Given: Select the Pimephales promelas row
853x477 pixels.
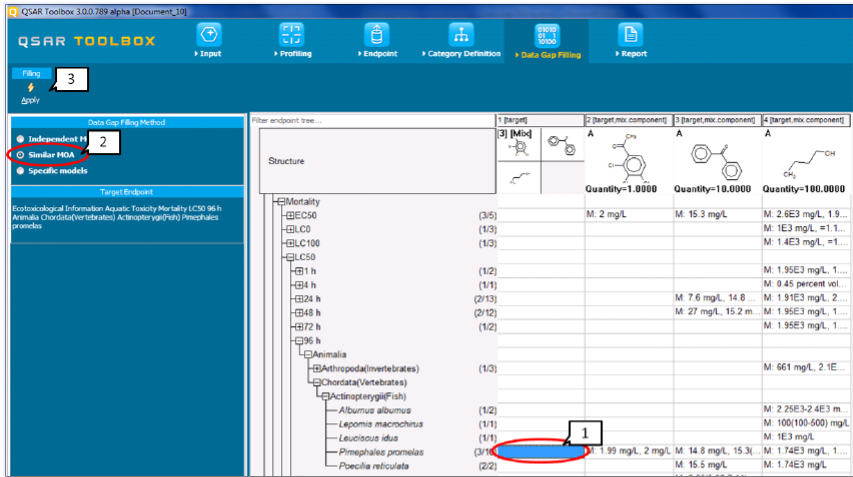Looking at the screenshot, I should [x=381, y=452].
